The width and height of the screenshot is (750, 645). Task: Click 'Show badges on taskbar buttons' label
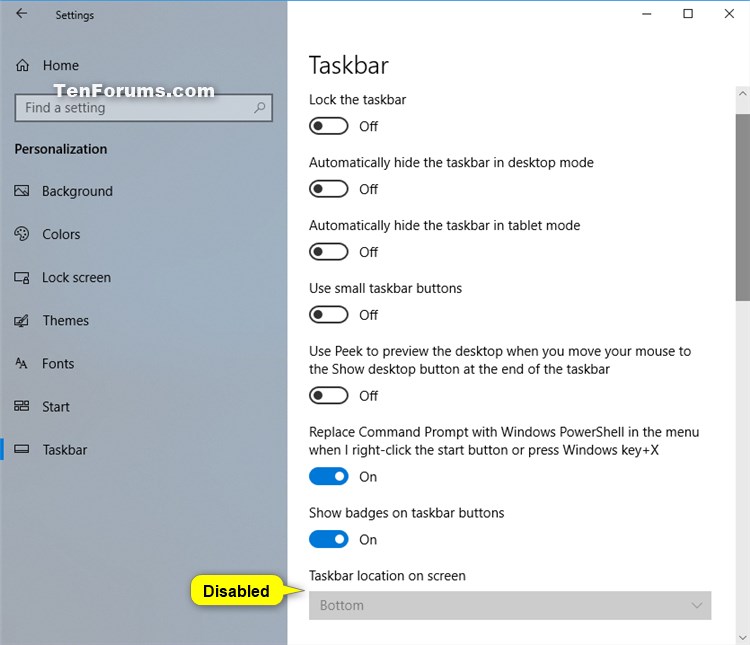click(x=407, y=513)
